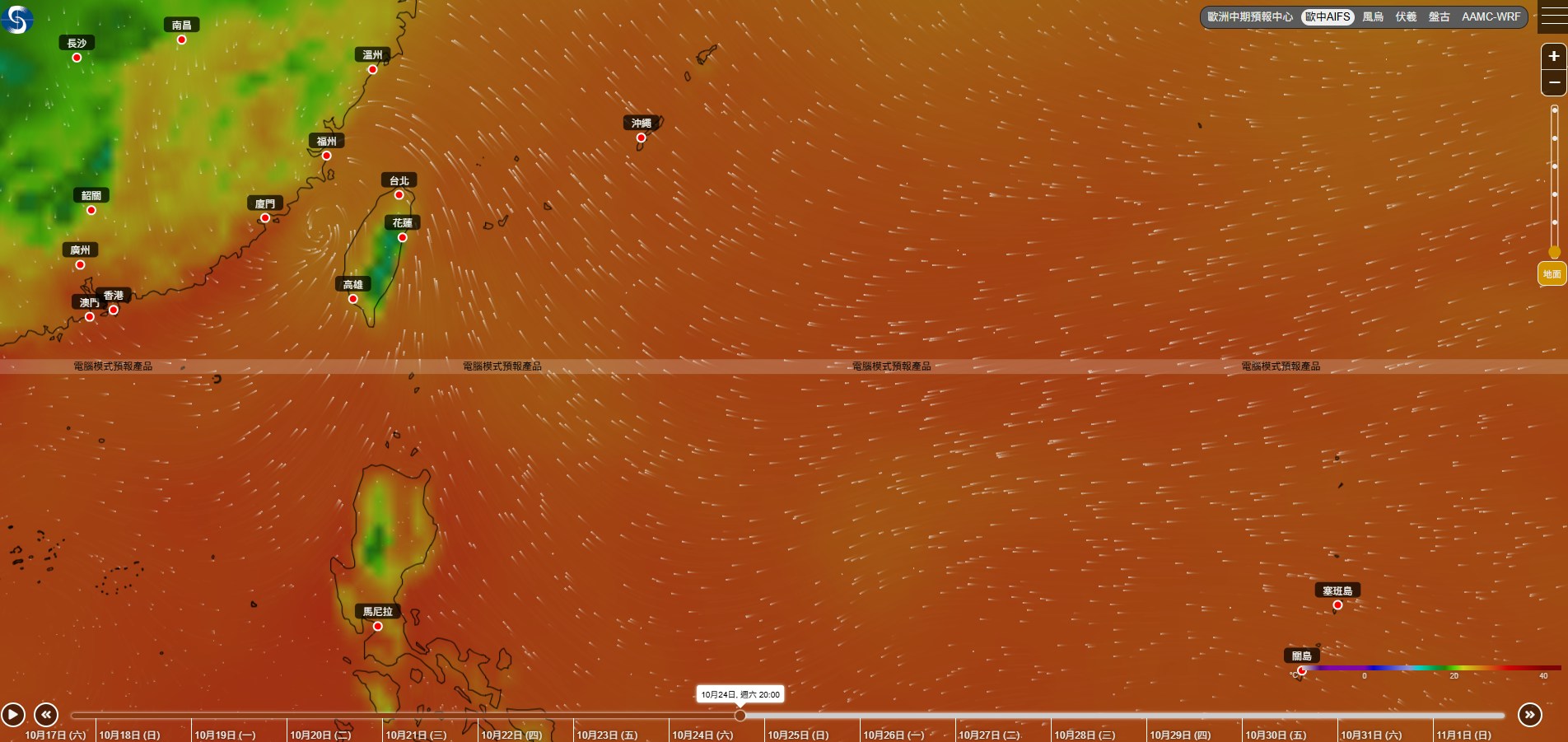
Task: Step forward with the double-right arrow button
Action: click(x=1529, y=714)
